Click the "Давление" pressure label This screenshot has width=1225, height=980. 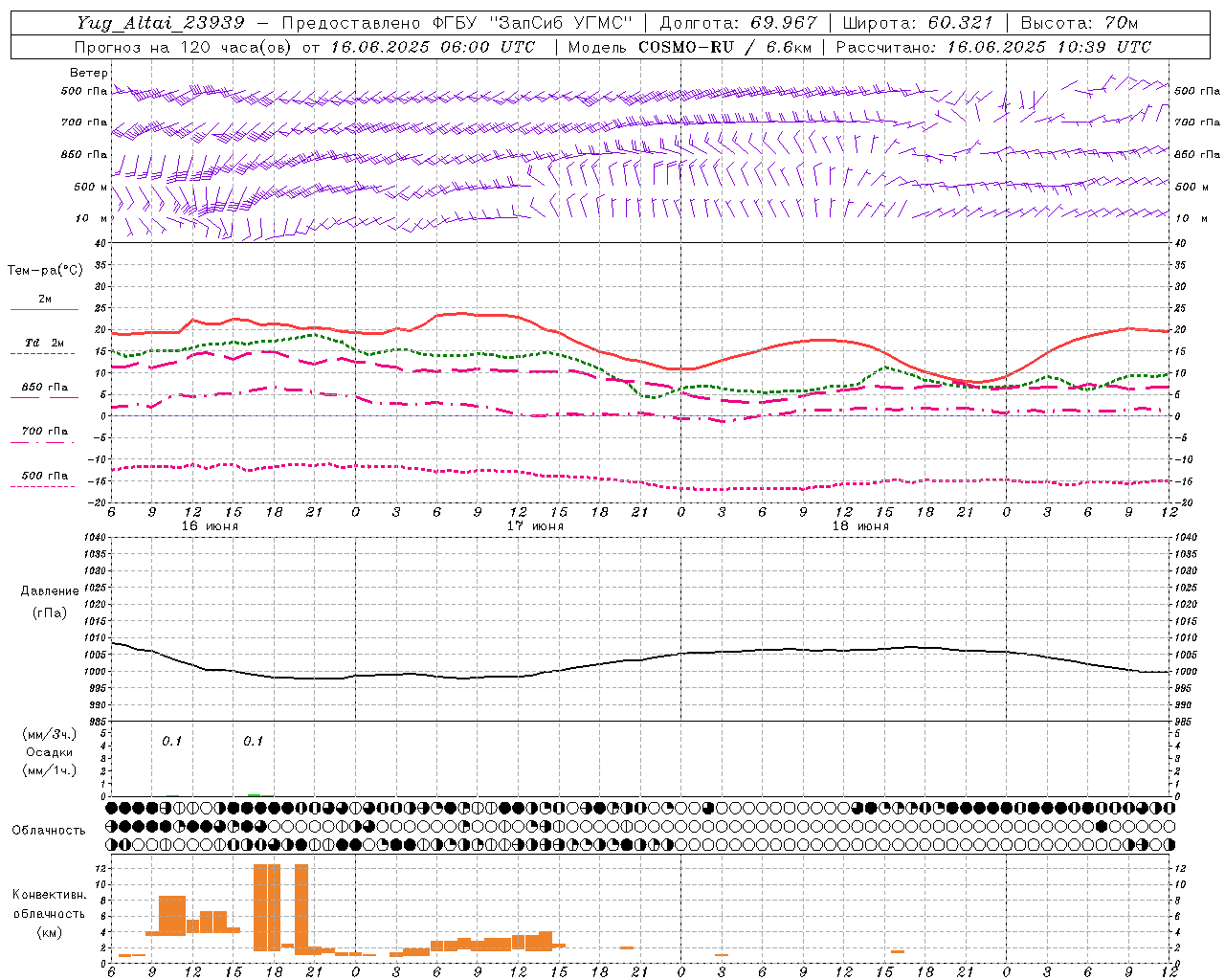point(50,591)
